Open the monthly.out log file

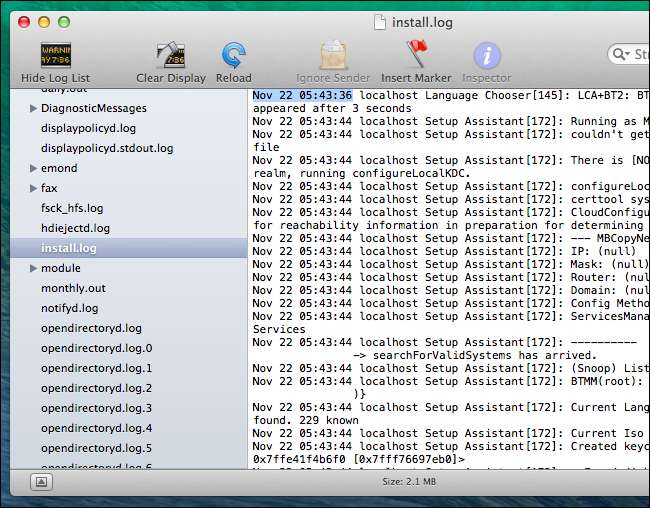point(73,288)
